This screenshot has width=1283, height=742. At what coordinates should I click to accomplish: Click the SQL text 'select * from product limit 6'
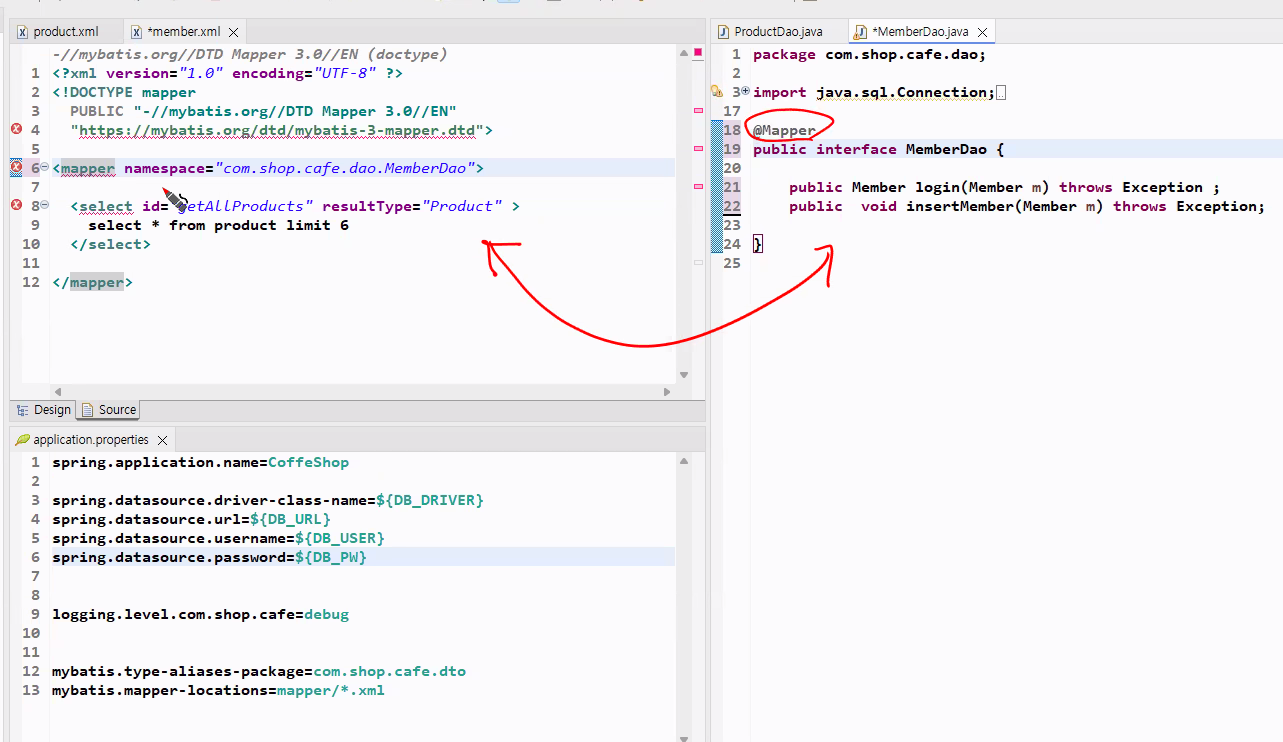click(218, 225)
